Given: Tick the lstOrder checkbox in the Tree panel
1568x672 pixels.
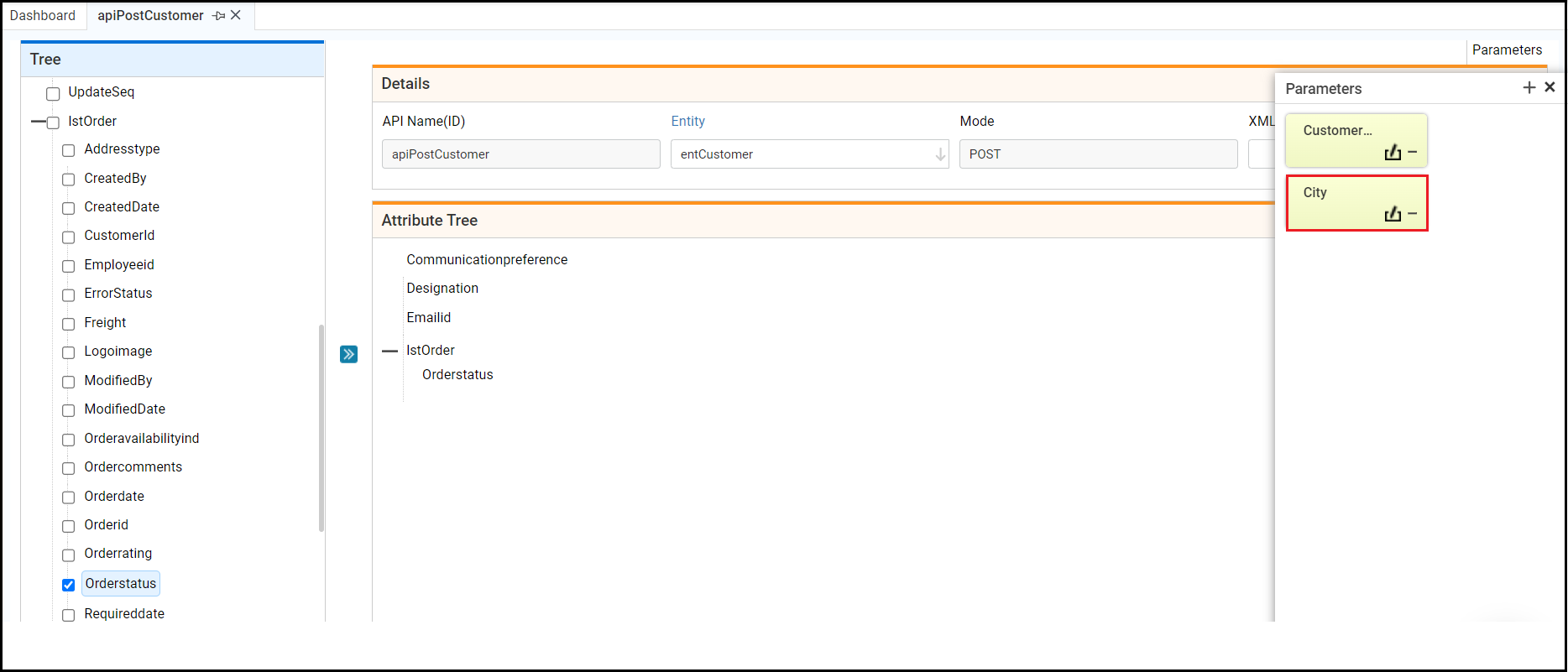Looking at the screenshot, I should pos(53,122).
